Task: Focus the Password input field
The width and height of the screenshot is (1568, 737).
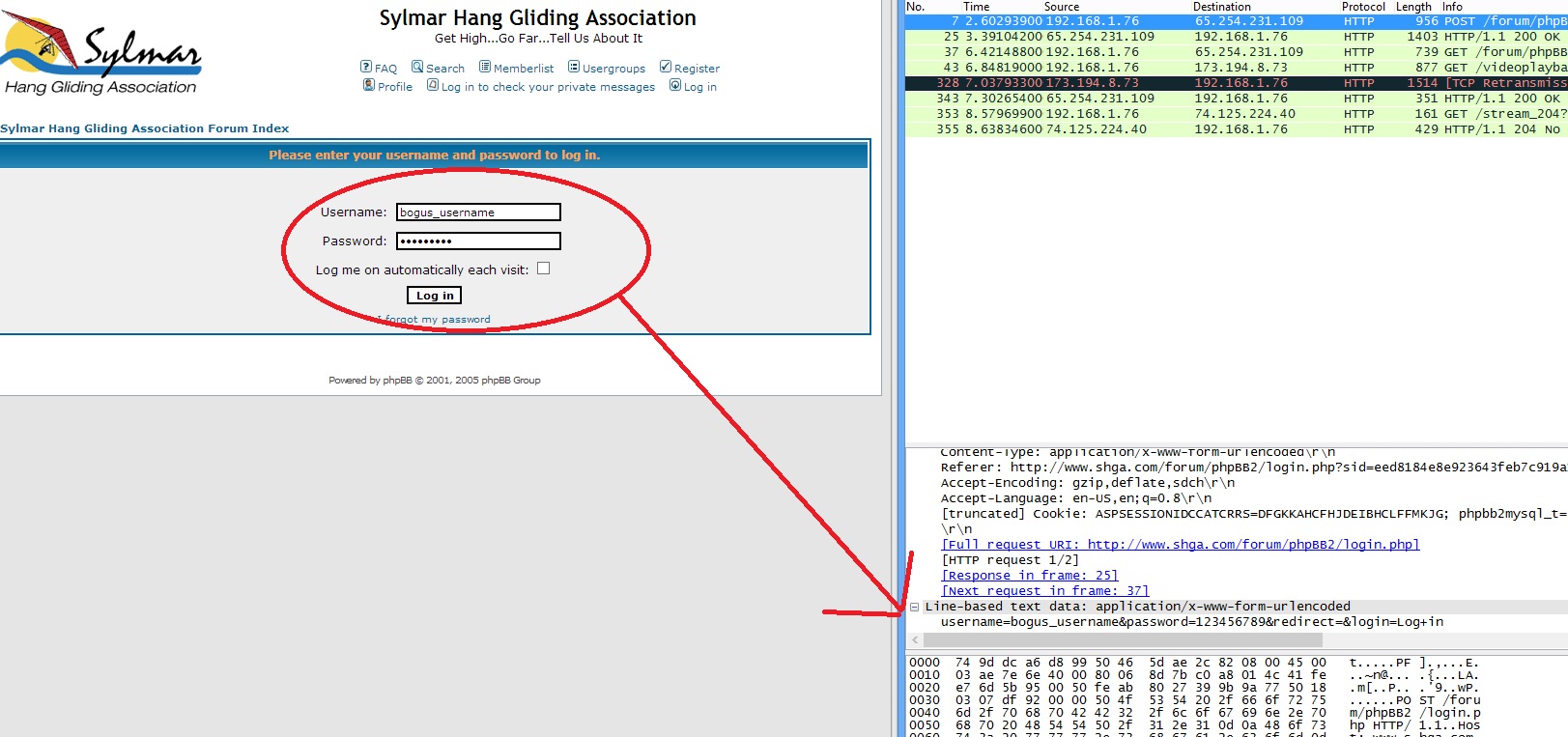Action: [x=478, y=241]
